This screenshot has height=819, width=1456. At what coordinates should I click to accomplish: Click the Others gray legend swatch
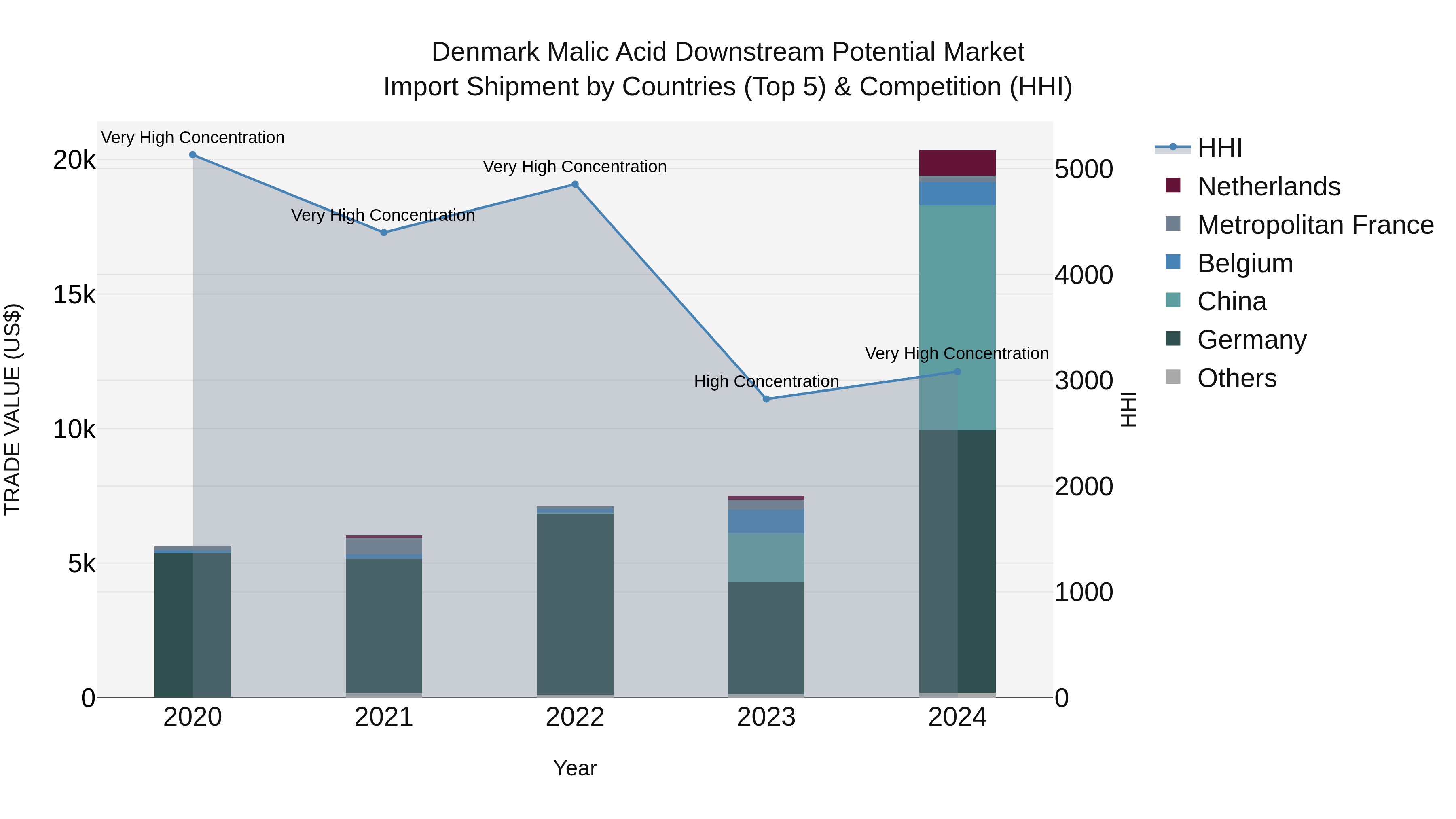pyautogui.click(x=1173, y=377)
